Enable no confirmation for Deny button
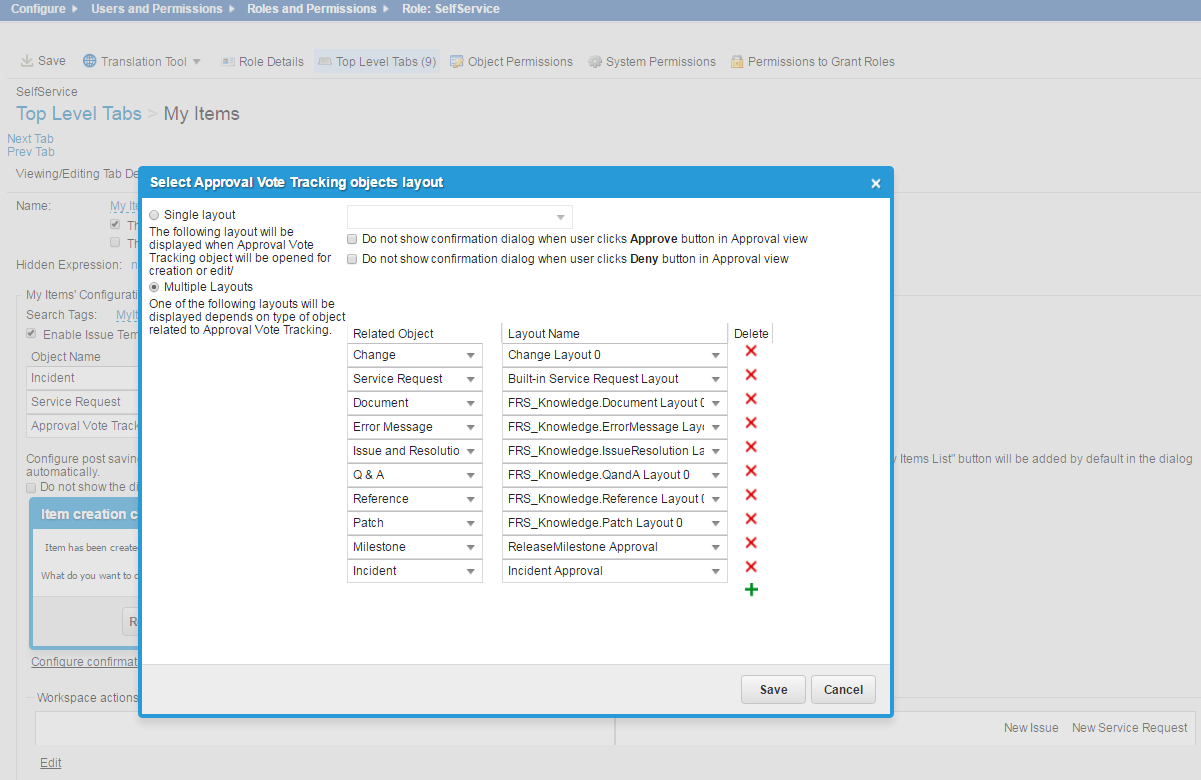Image resolution: width=1201 pixels, height=780 pixels. point(352,259)
